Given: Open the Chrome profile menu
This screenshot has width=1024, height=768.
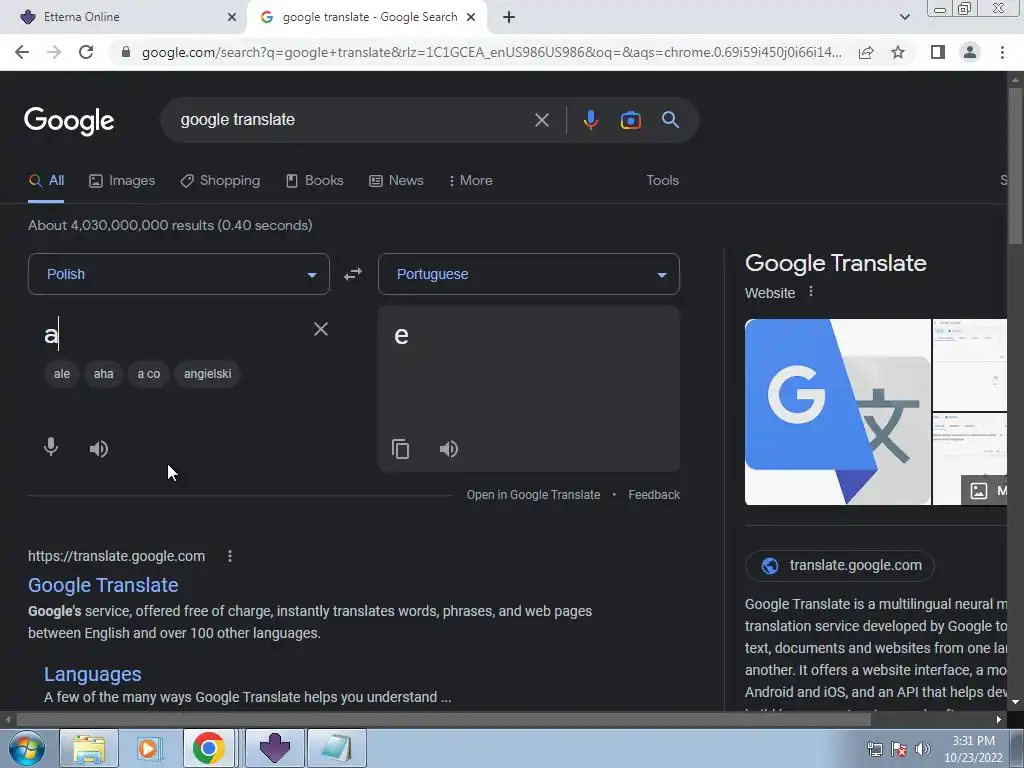Looking at the screenshot, I should pyautogui.click(x=970, y=52).
